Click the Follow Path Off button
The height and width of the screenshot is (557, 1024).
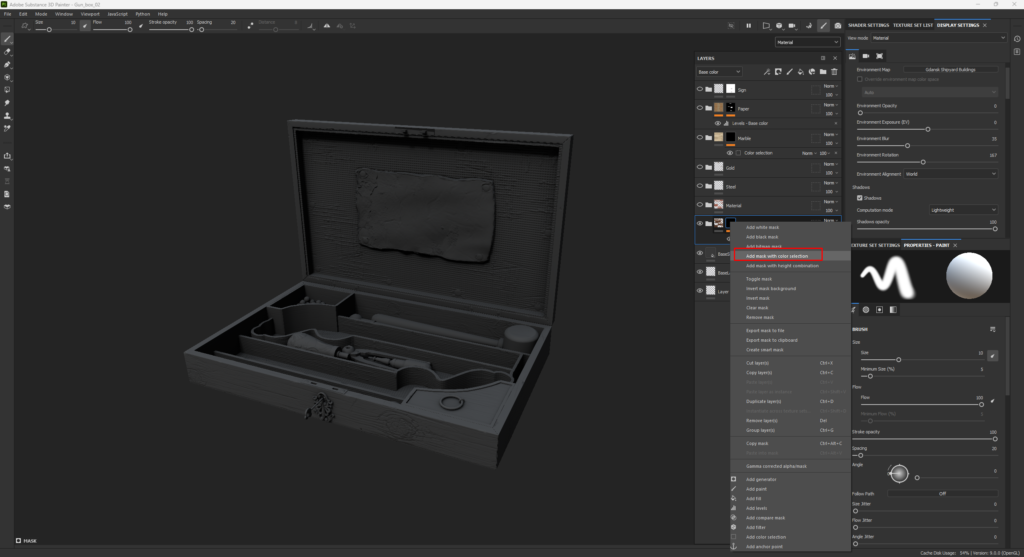pyautogui.click(x=941, y=493)
